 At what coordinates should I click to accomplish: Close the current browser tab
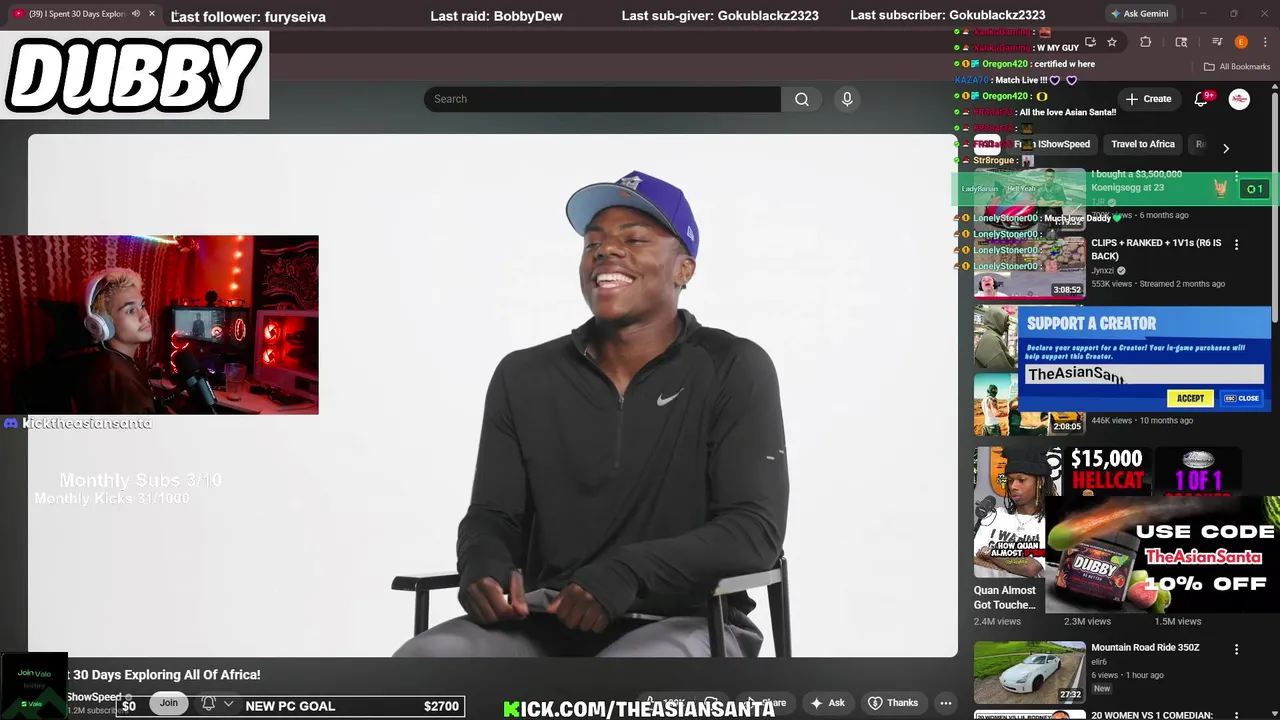pos(151,14)
